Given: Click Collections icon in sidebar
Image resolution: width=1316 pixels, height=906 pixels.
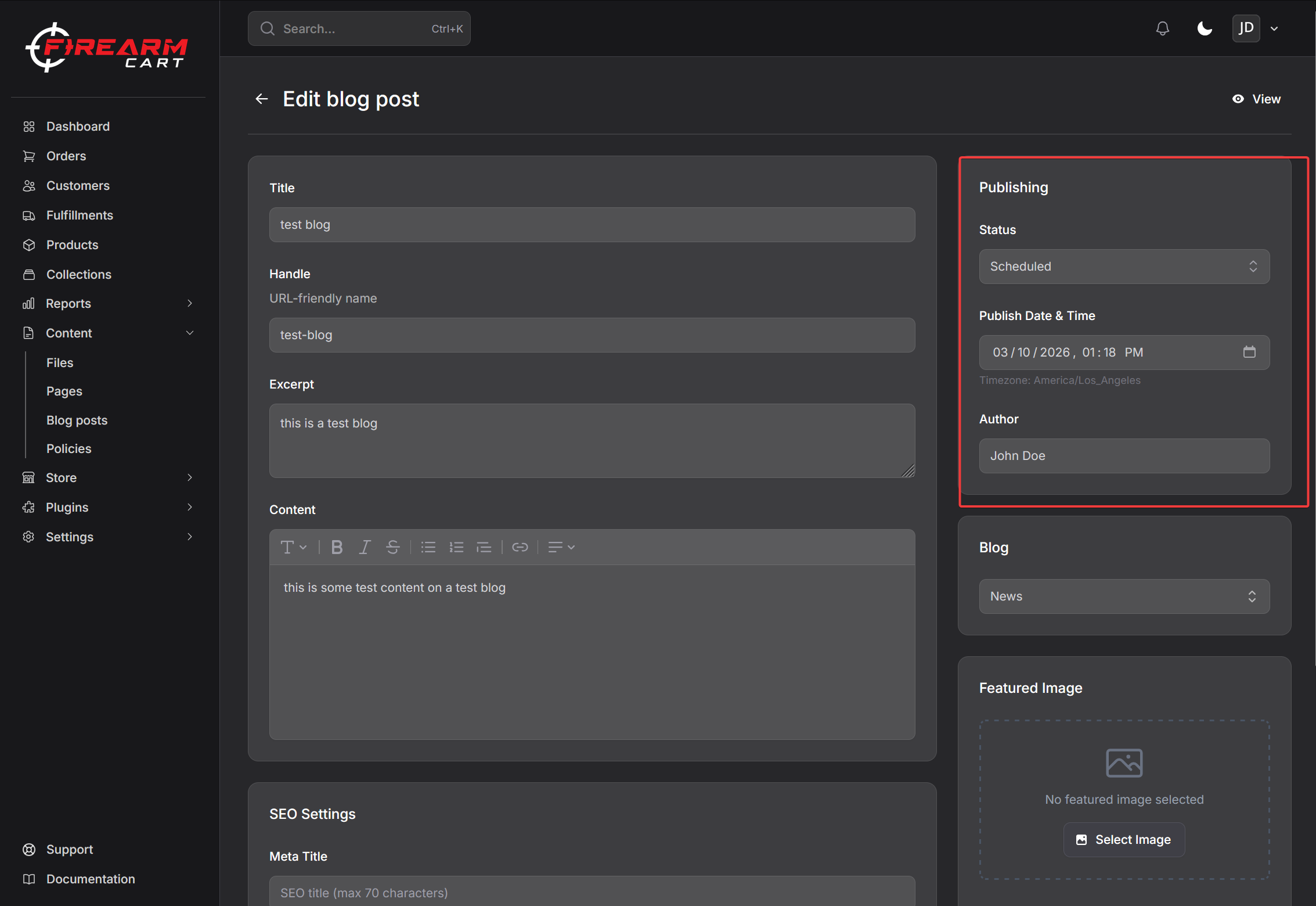Looking at the screenshot, I should [29, 274].
